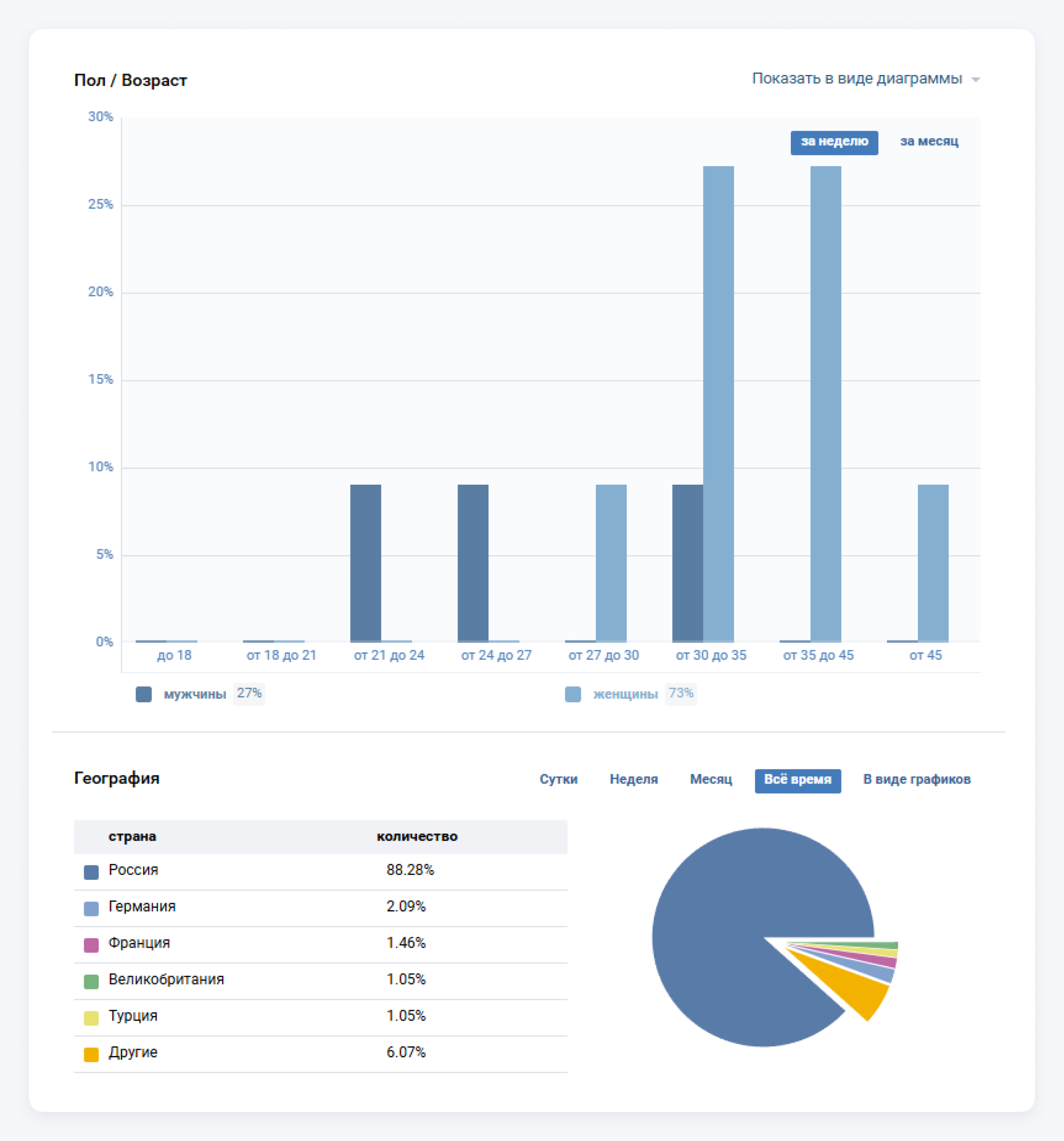The image size is (1064, 1141).
Task: Click the 'Великобритания' country name
Action: (166, 979)
